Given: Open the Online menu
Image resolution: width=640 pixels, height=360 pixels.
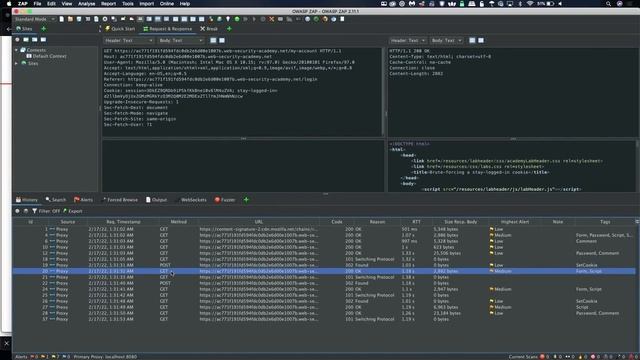Looking at the screenshot, I should (x=167, y=4).
